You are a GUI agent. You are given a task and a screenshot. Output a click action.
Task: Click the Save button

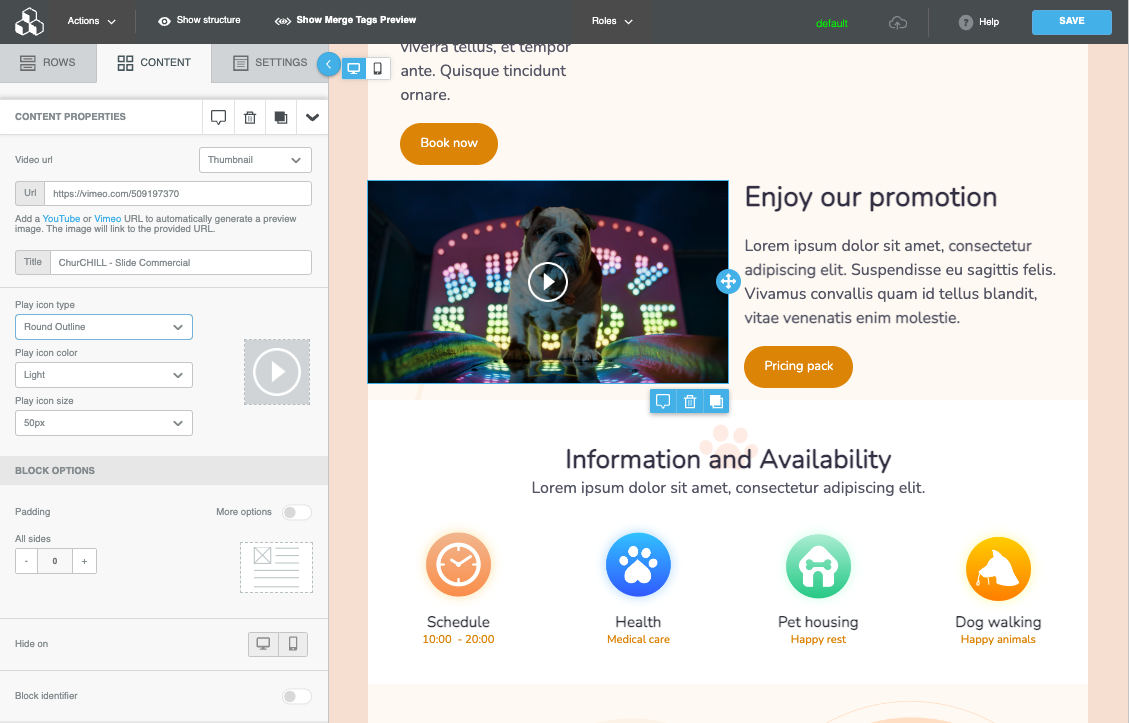tap(1071, 22)
